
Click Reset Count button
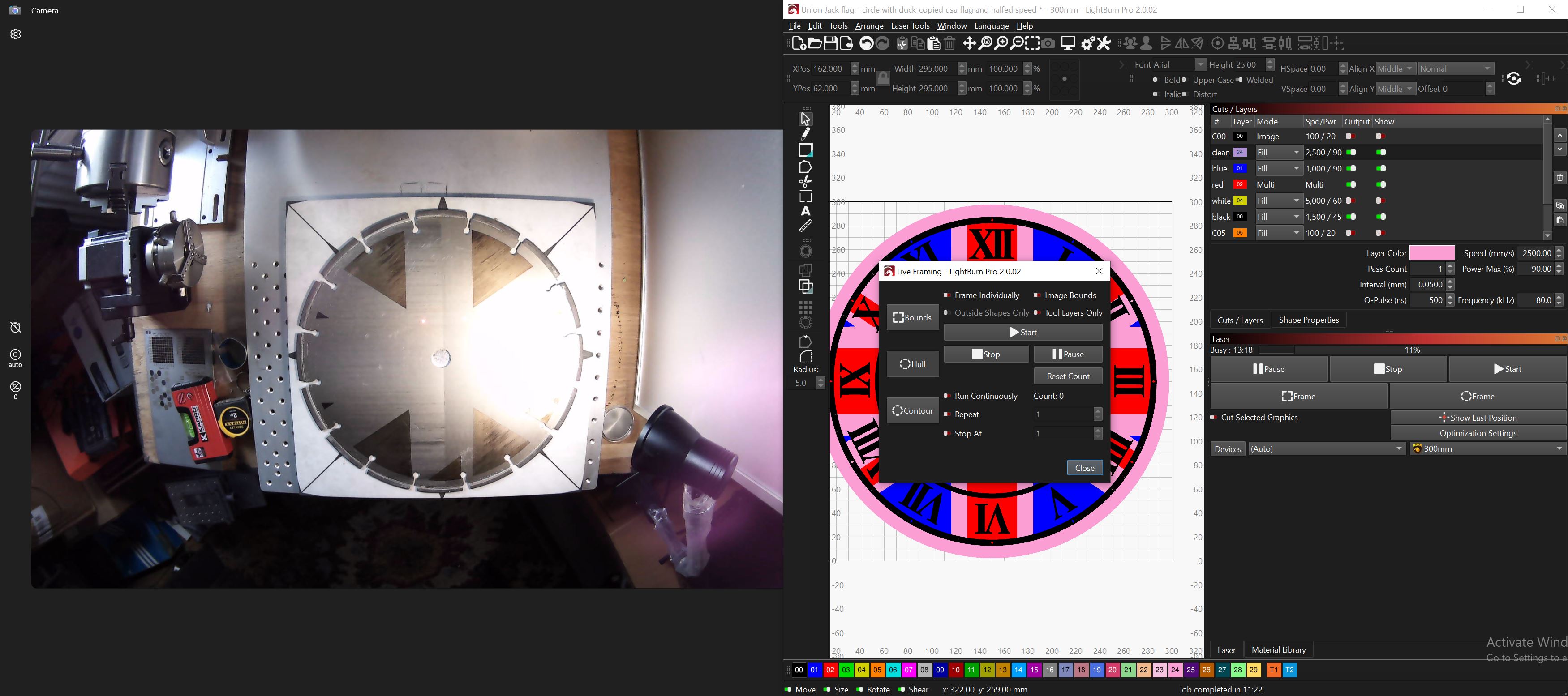pyautogui.click(x=1068, y=376)
